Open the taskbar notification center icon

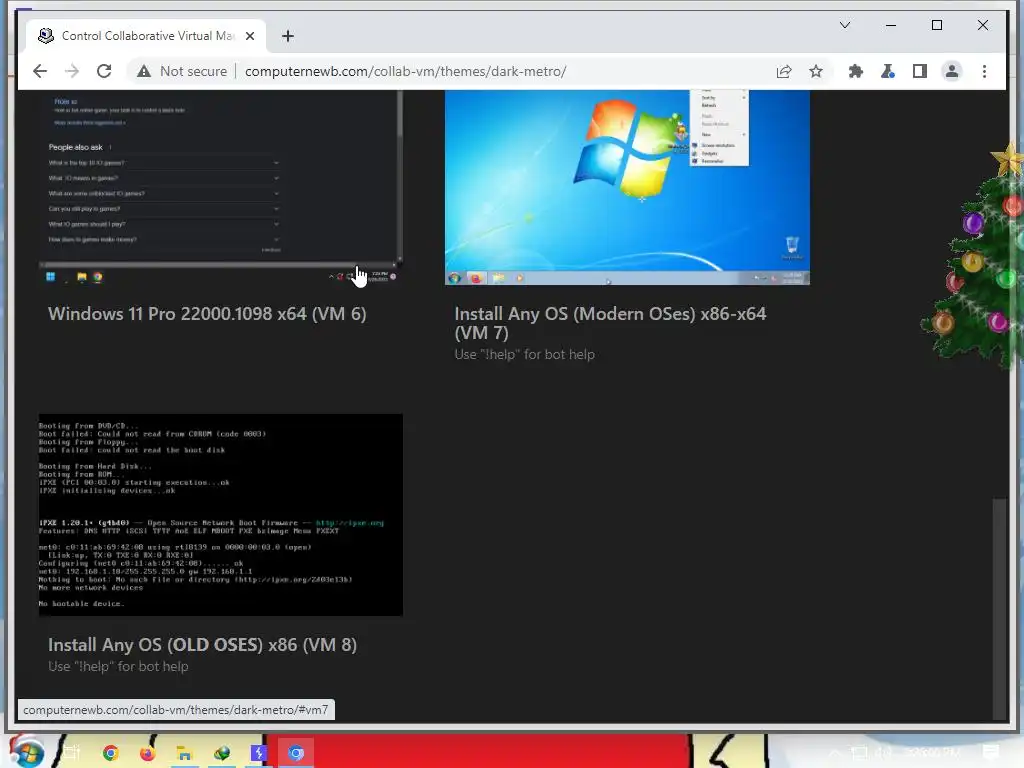pyautogui.click(x=991, y=753)
